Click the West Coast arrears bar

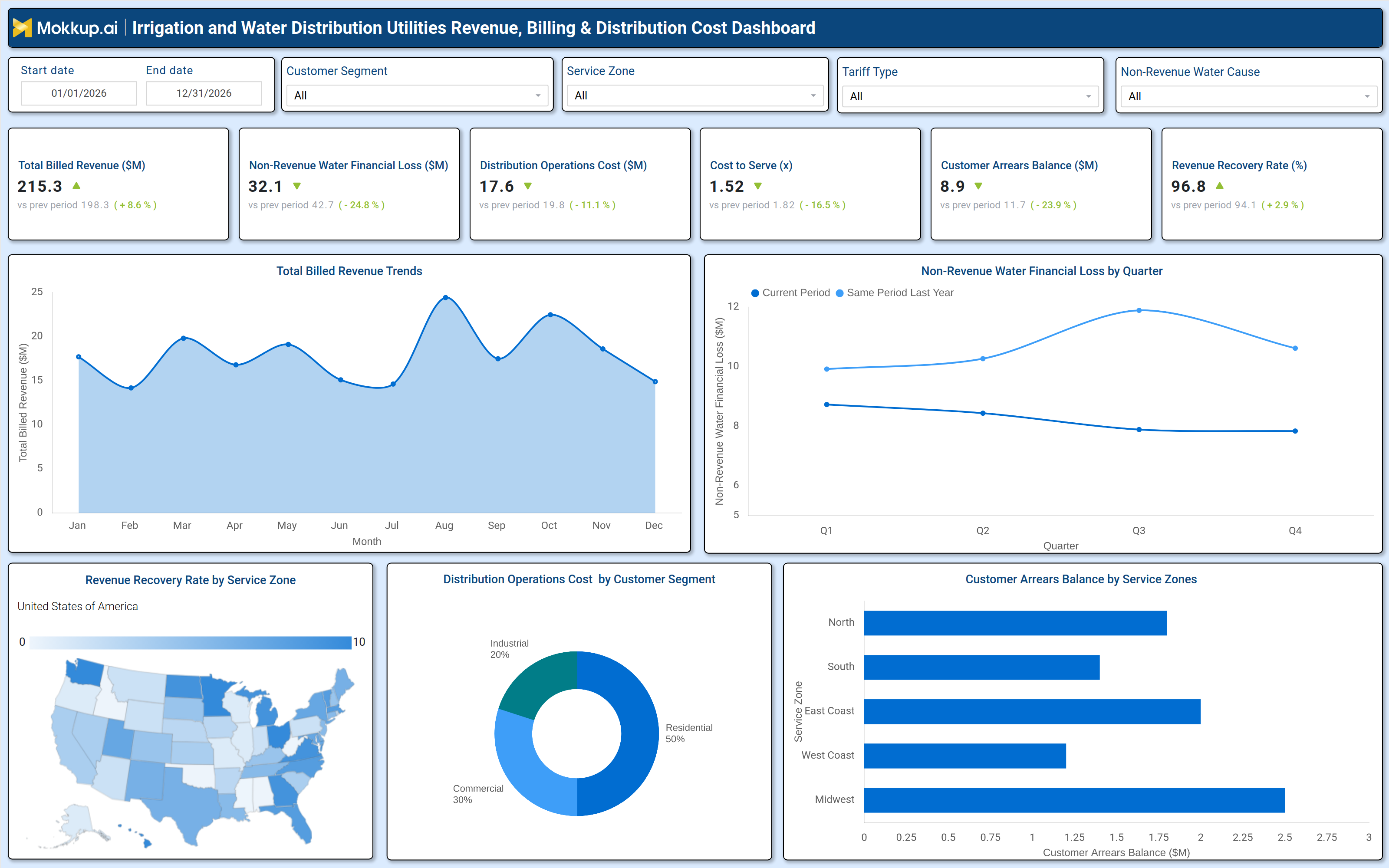(965, 756)
